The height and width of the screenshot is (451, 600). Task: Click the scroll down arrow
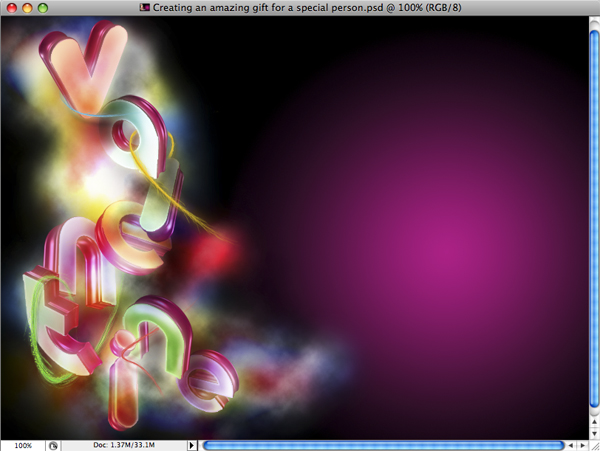tap(594, 434)
